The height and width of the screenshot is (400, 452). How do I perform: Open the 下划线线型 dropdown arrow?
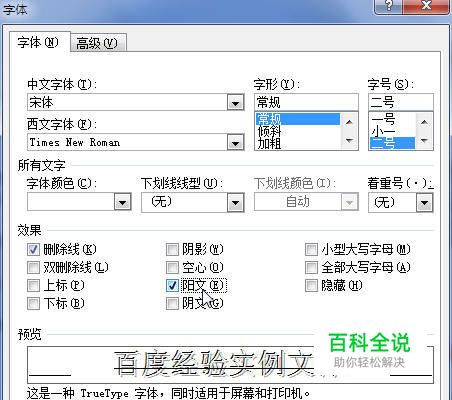[235, 202]
